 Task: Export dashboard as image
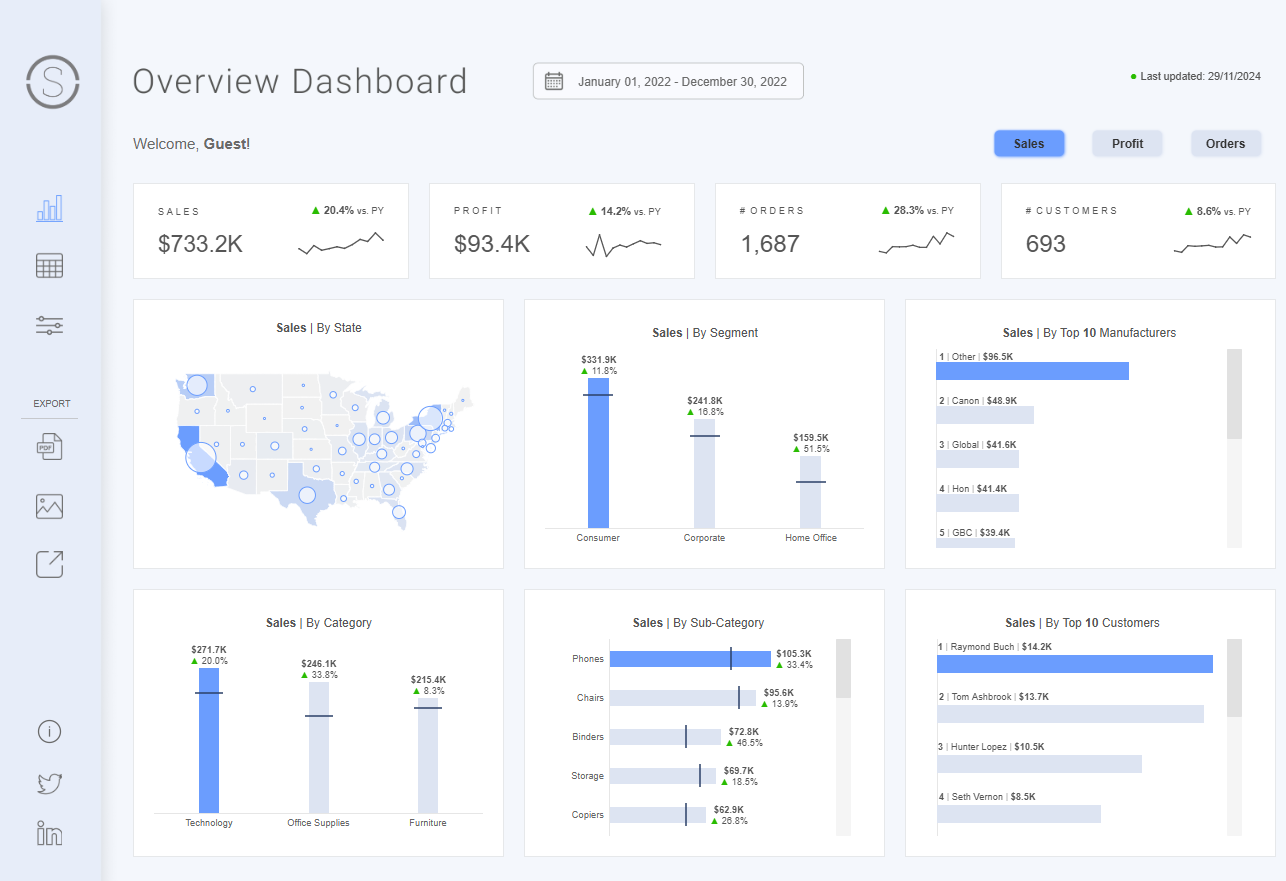click(x=49, y=506)
